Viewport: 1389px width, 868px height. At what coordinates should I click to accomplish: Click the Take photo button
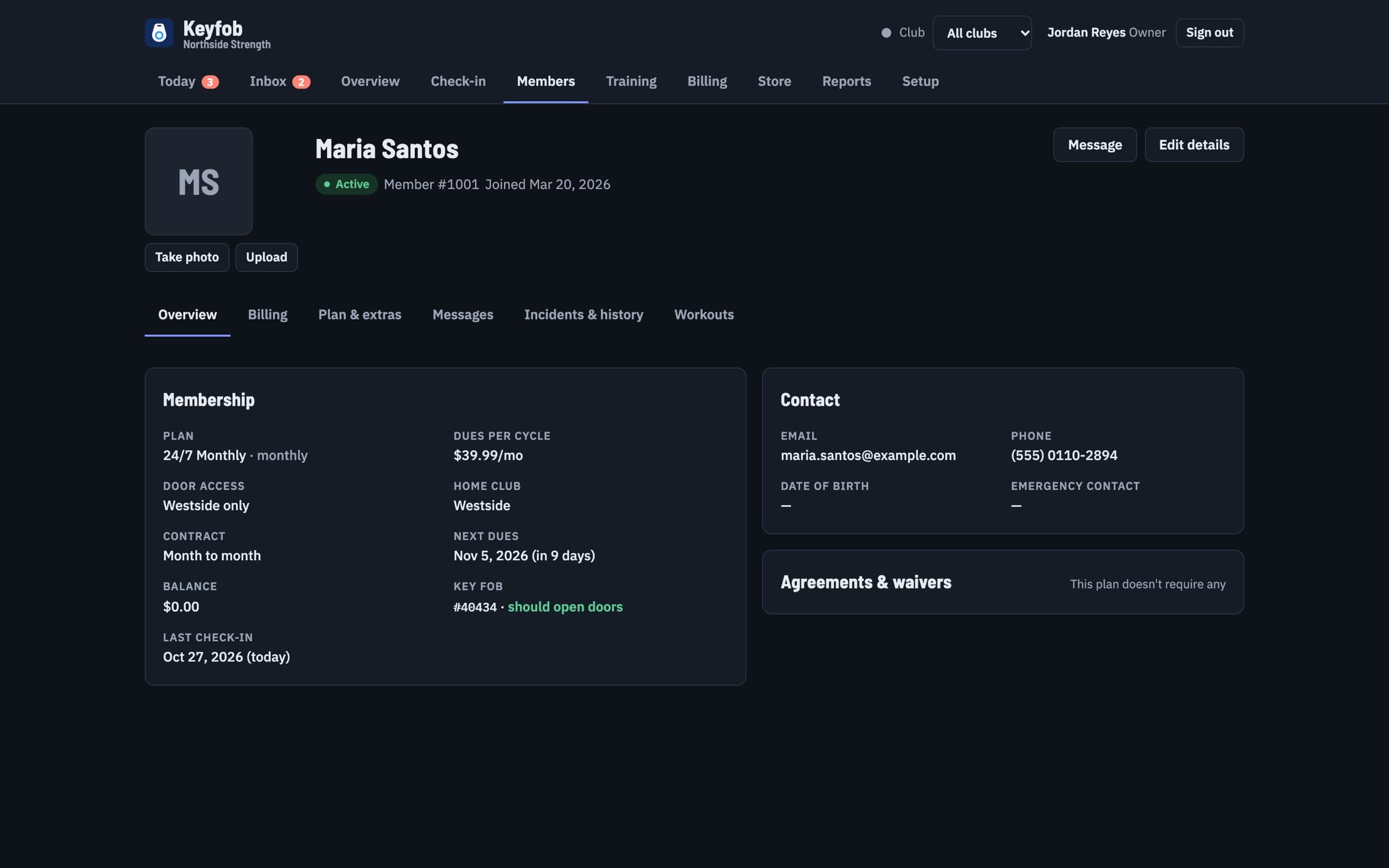[x=187, y=257]
